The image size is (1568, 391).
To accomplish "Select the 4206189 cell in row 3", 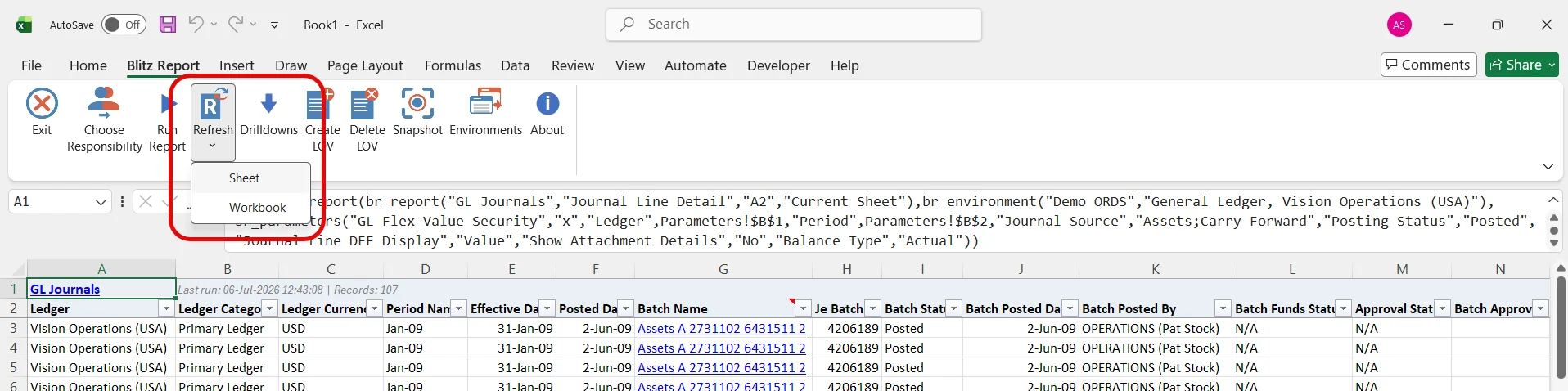I will [846, 329].
